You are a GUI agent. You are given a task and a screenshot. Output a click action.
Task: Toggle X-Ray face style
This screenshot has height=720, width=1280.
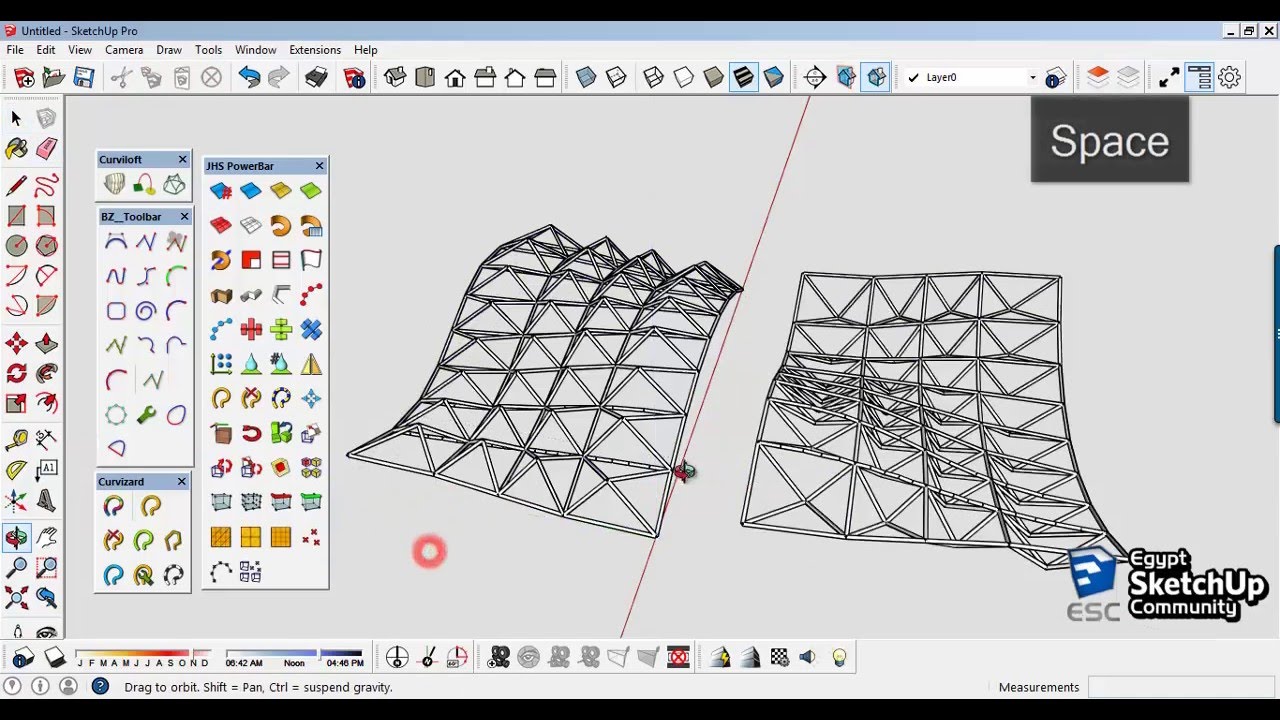[586, 77]
